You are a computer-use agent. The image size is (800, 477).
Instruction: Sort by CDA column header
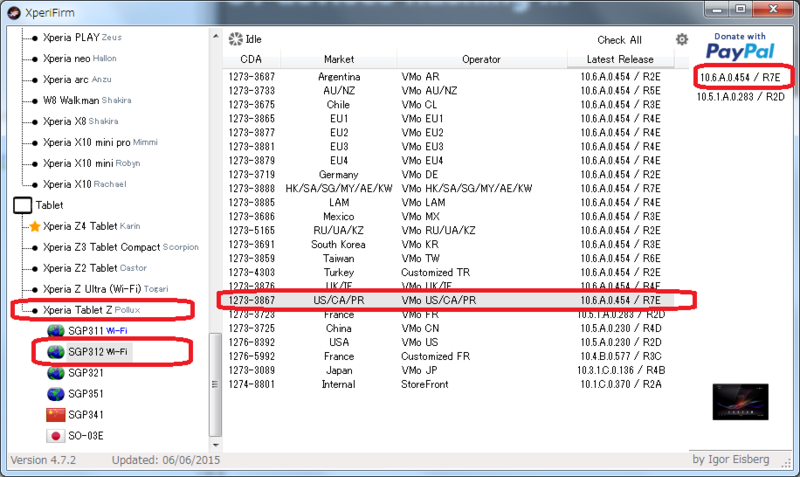(x=251, y=59)
